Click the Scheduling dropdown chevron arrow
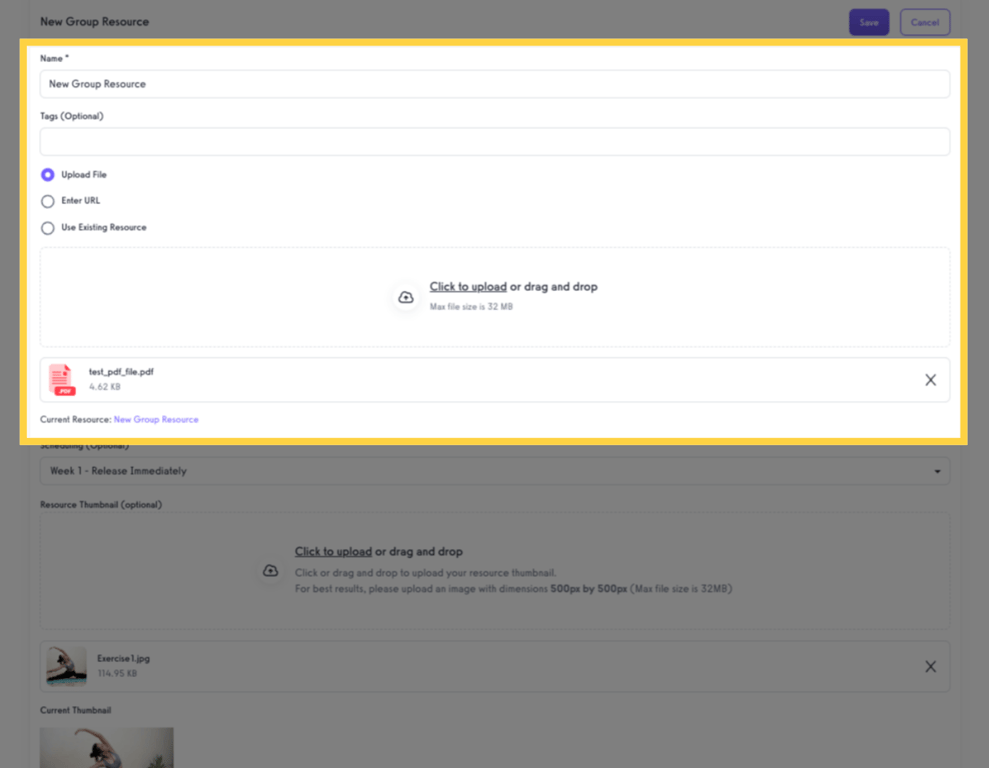 pyautogui.click(x=937, y=470)
